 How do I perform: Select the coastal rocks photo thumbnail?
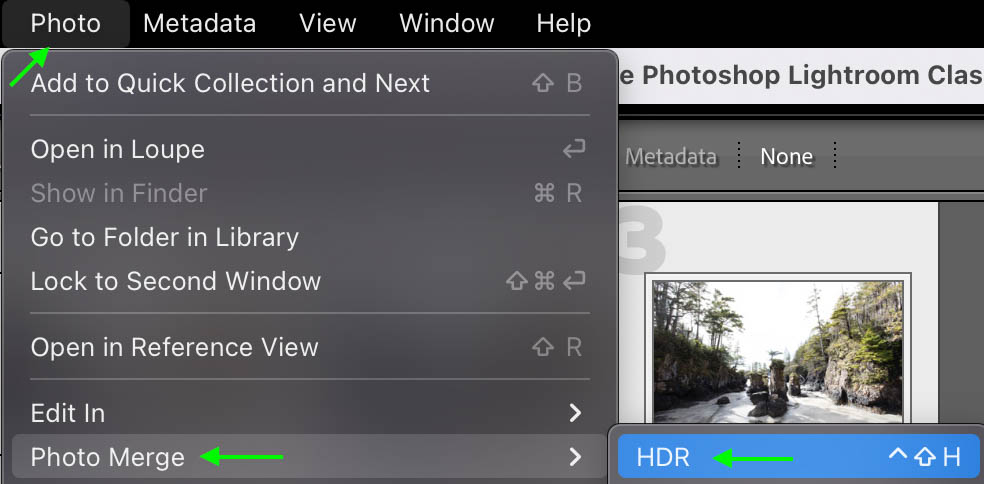(778, 351)
